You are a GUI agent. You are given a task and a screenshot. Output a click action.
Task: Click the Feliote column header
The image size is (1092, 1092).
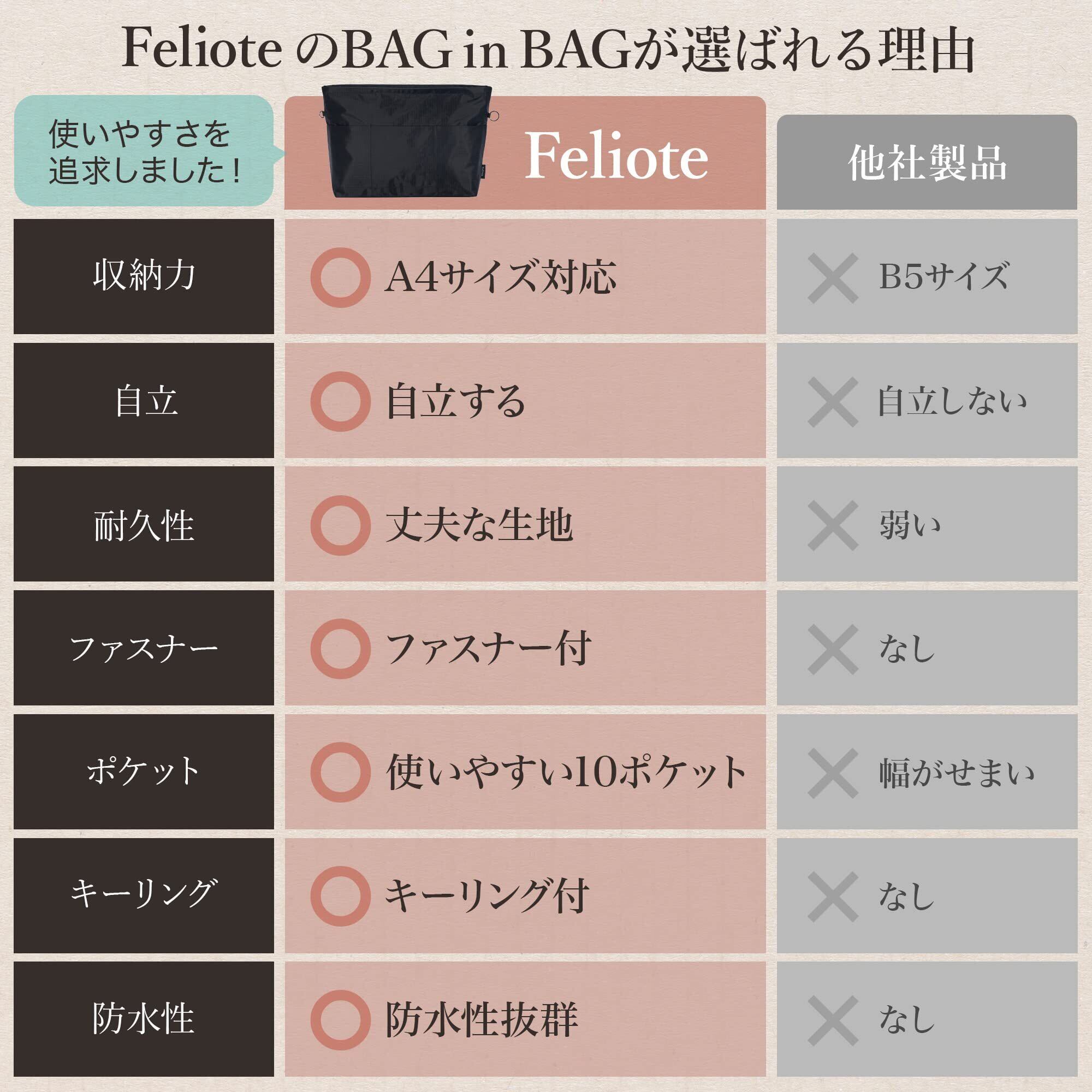pyautogui.click(x=616, y=156)
